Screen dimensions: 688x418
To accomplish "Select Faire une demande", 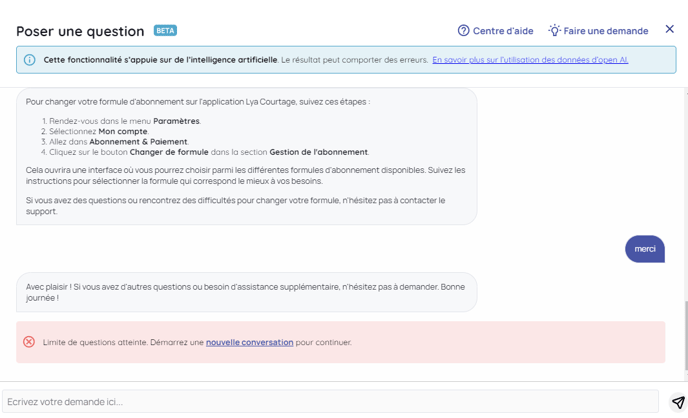I will 605,31.
